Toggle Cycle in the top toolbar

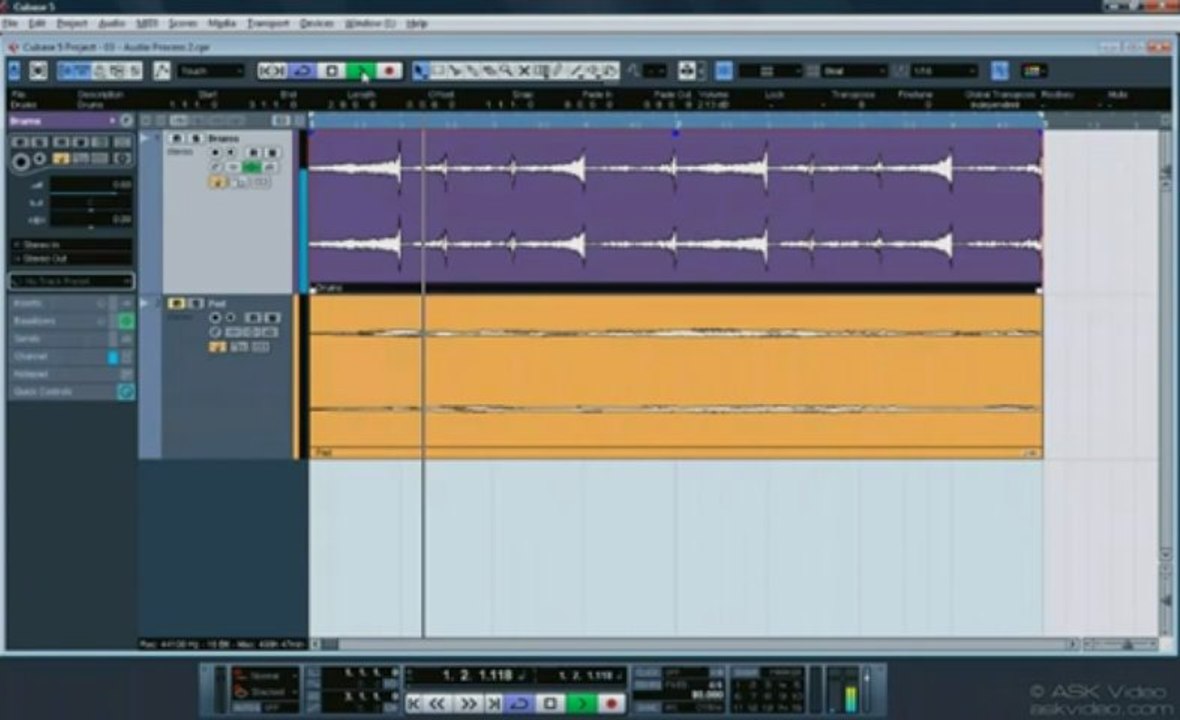coord(303,71)
